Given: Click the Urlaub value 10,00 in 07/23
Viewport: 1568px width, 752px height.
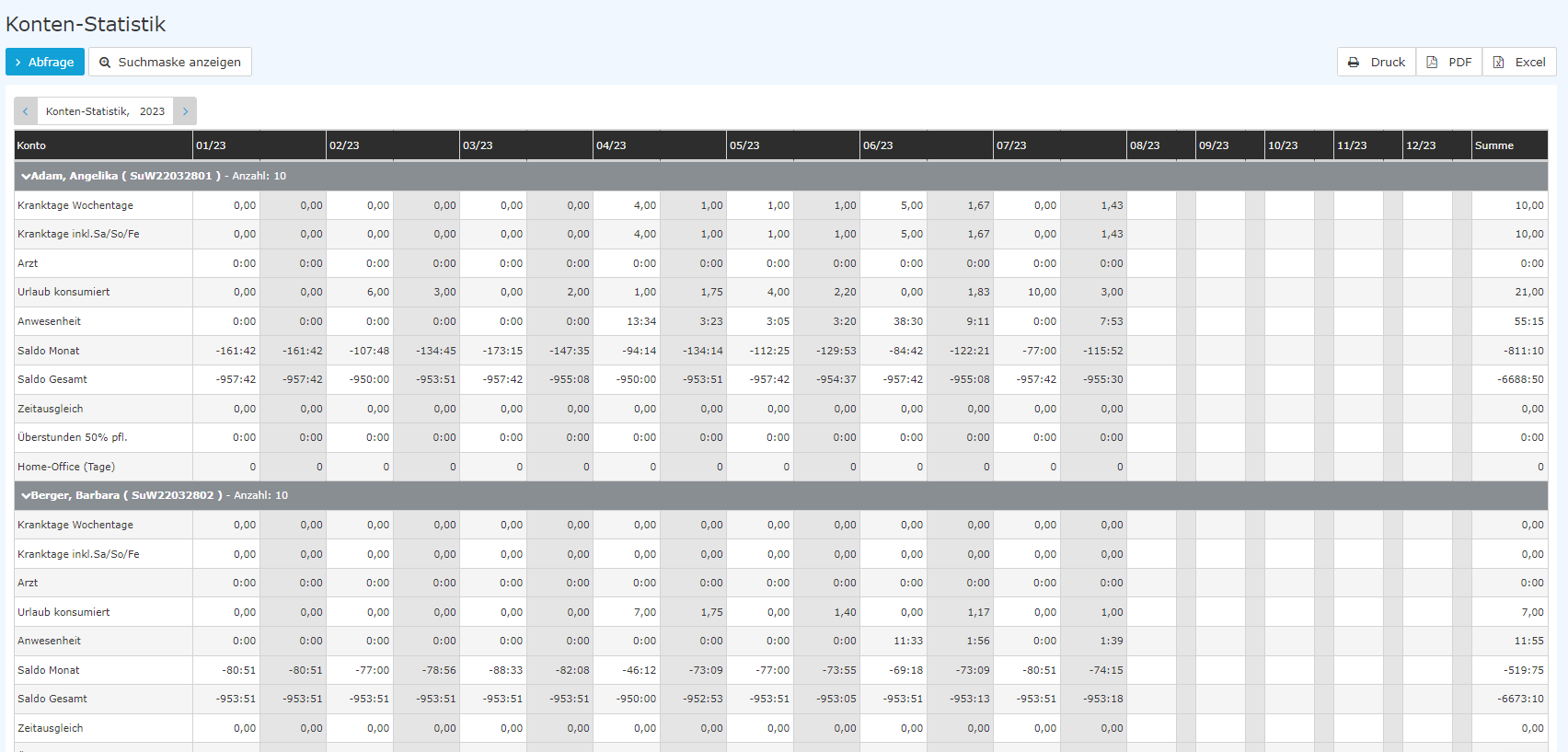Looking at the screenshot, I should point(1042,292).
